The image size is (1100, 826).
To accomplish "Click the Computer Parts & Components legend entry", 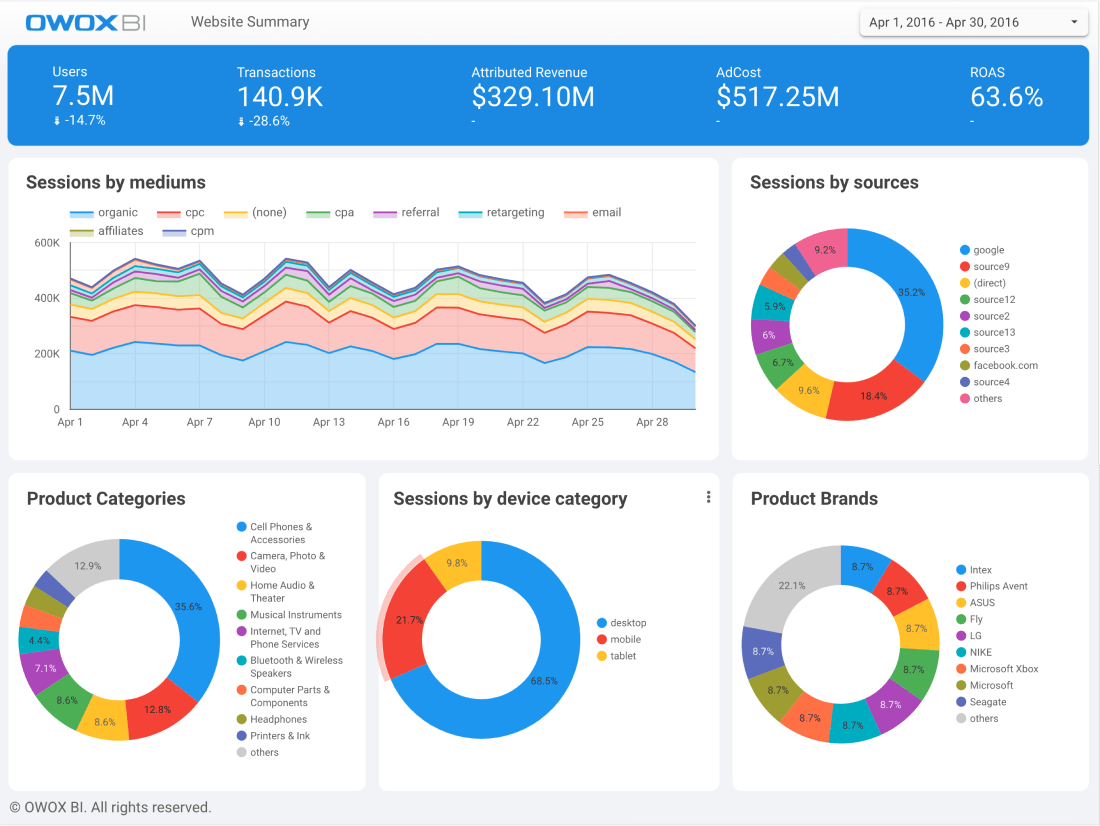I will coord(283,696).
